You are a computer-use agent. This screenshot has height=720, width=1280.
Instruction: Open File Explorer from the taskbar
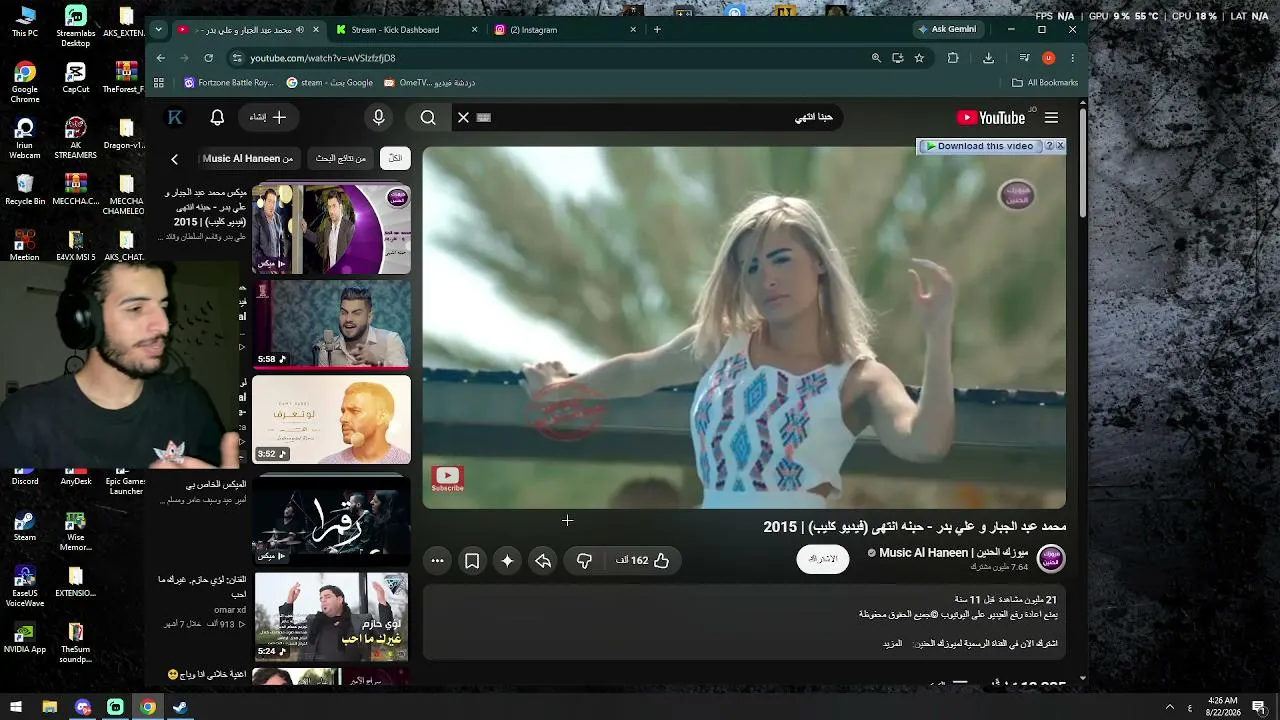tap(49, 708)
